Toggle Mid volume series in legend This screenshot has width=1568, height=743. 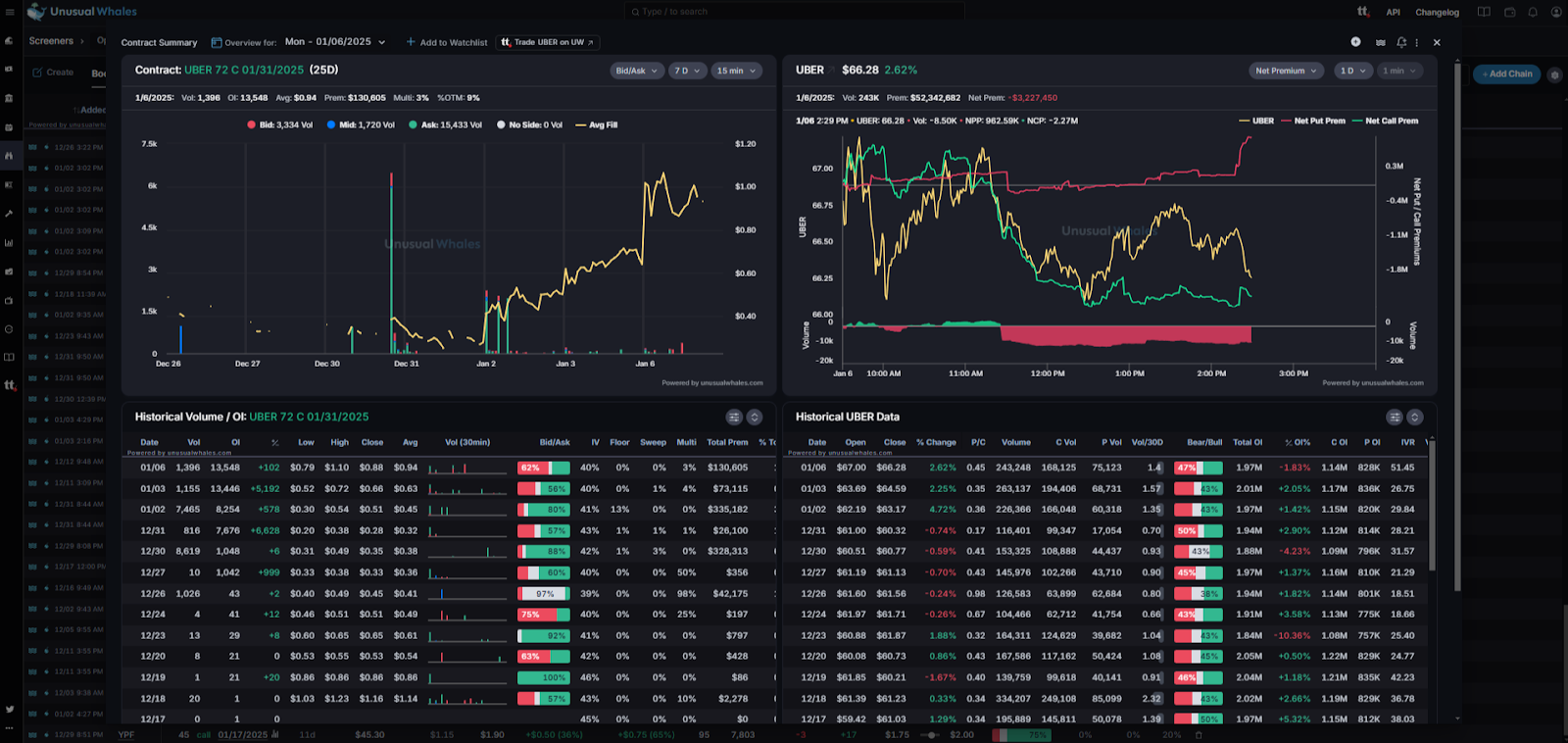(x=361, y=124)
